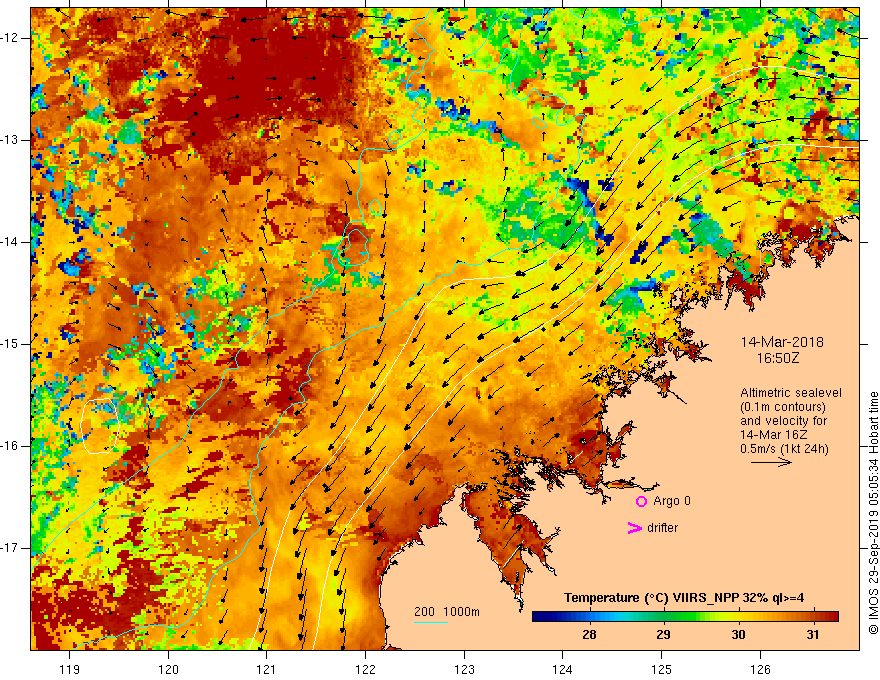Click the 'and velocity for' text line
880x680 pixels.
783,421
